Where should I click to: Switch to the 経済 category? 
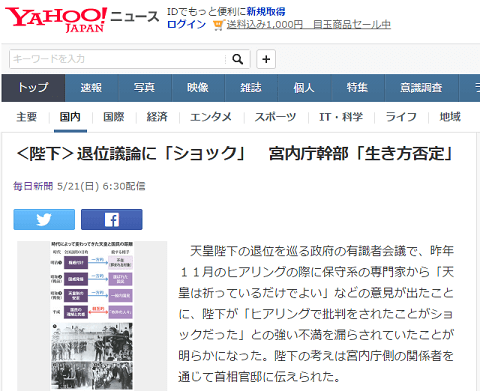tap(157, 117)
